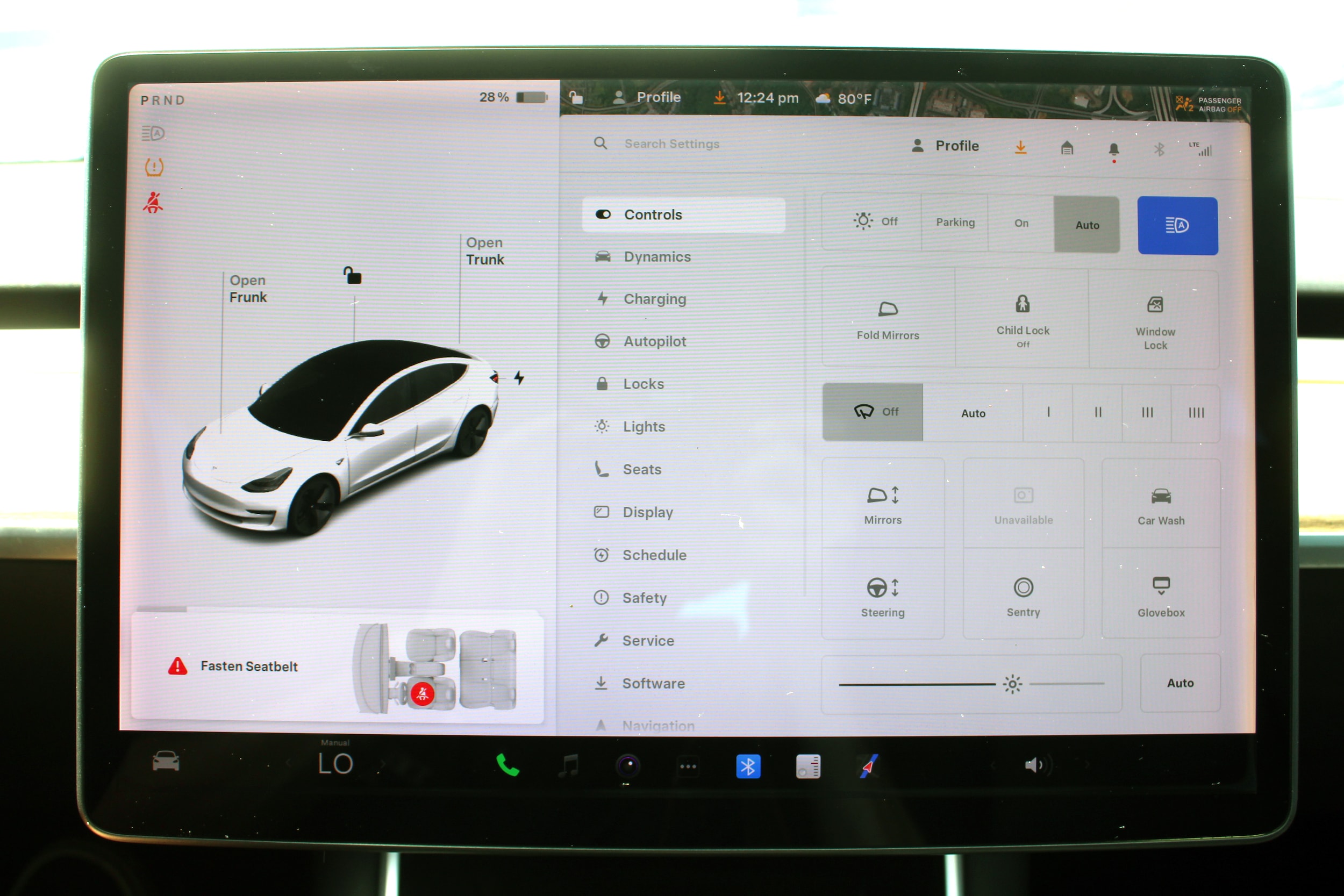Viewport: 1344px width, 896px height.
Task: Set headlights to Auto
Action: pos(1087,225)
